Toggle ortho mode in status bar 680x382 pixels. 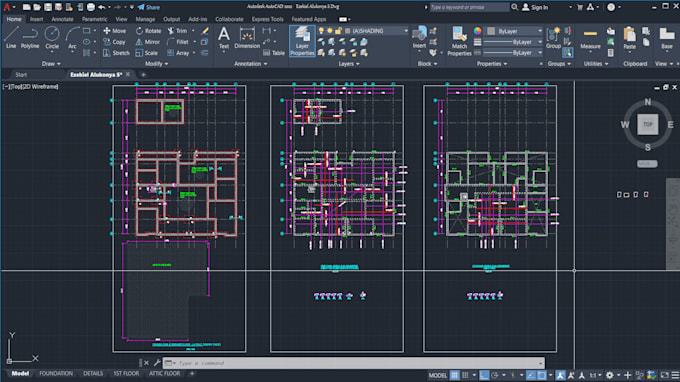(484, 375)
